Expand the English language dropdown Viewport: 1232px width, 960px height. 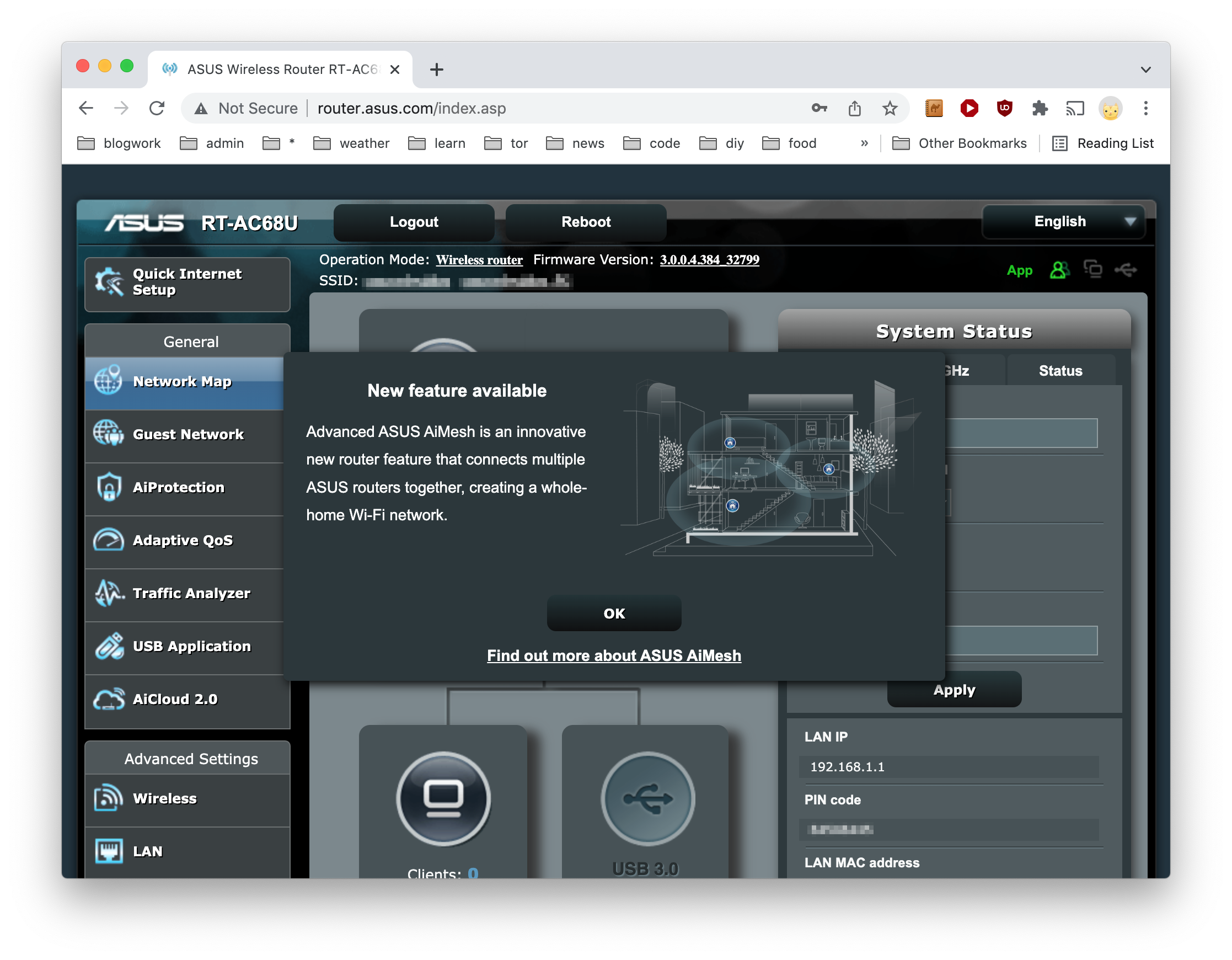coord(1063,221)
